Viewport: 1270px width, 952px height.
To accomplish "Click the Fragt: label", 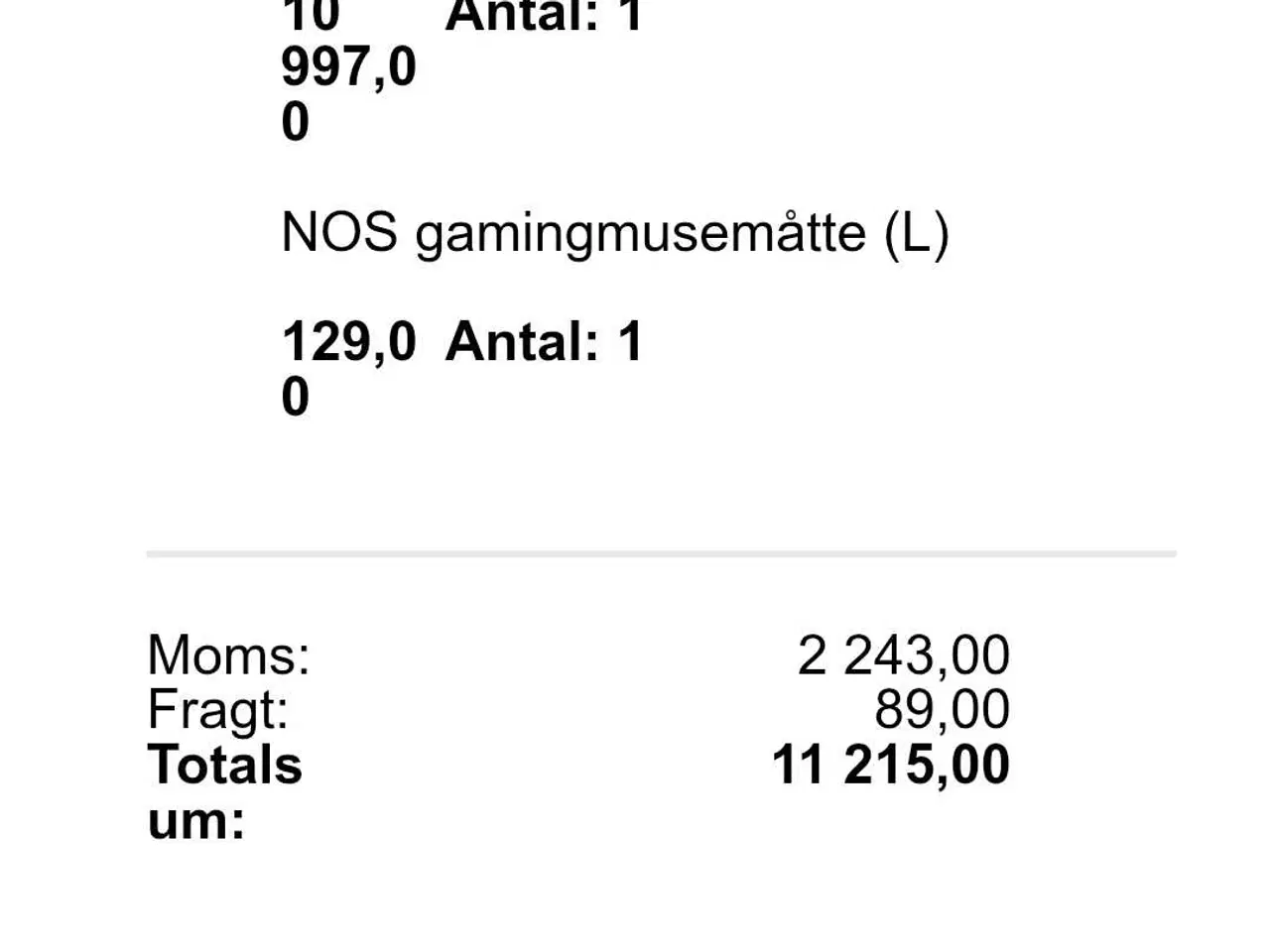I will click(x=217, y=709).
